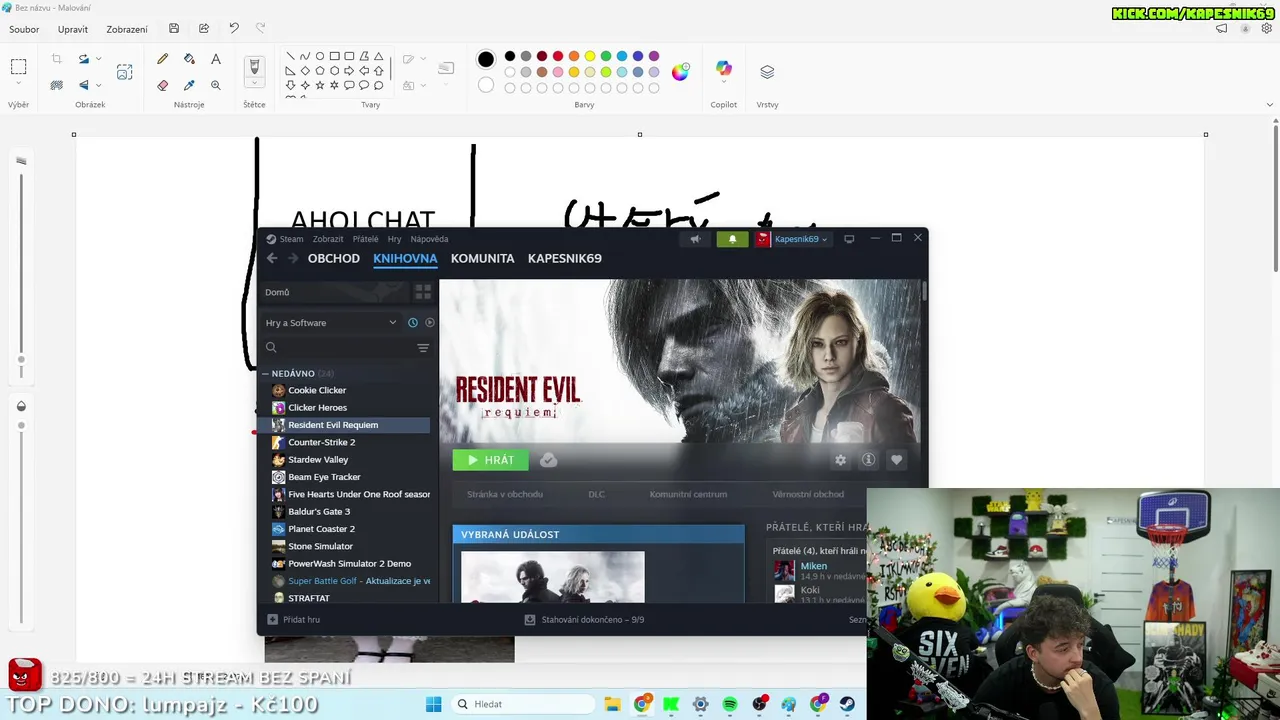Toggle ready-to-play filter in Steam library
This screenshot has width=1280, height=720.
[429, 323]
